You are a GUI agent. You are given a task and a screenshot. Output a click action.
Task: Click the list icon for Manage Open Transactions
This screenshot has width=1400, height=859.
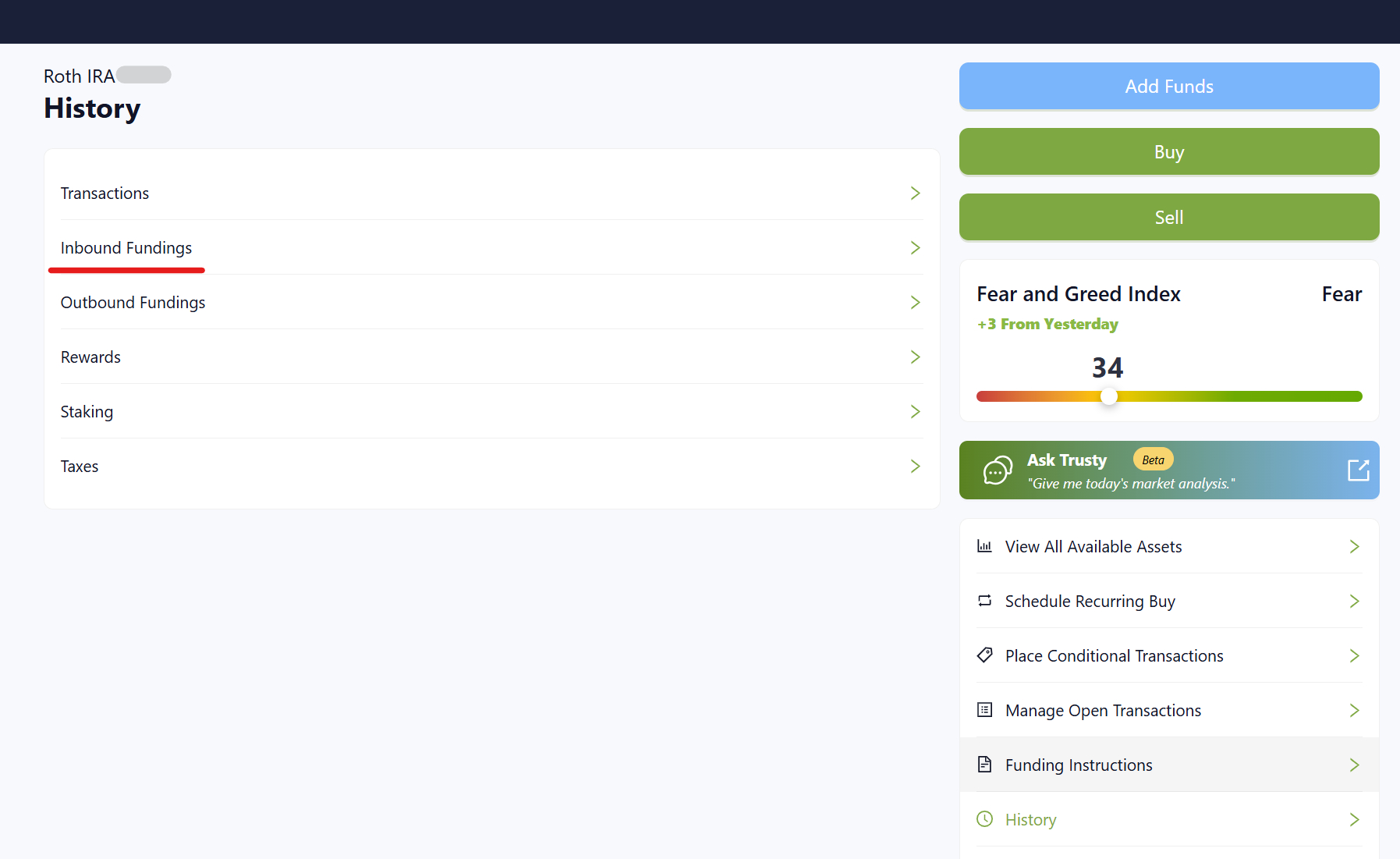(x=984, y=710)
